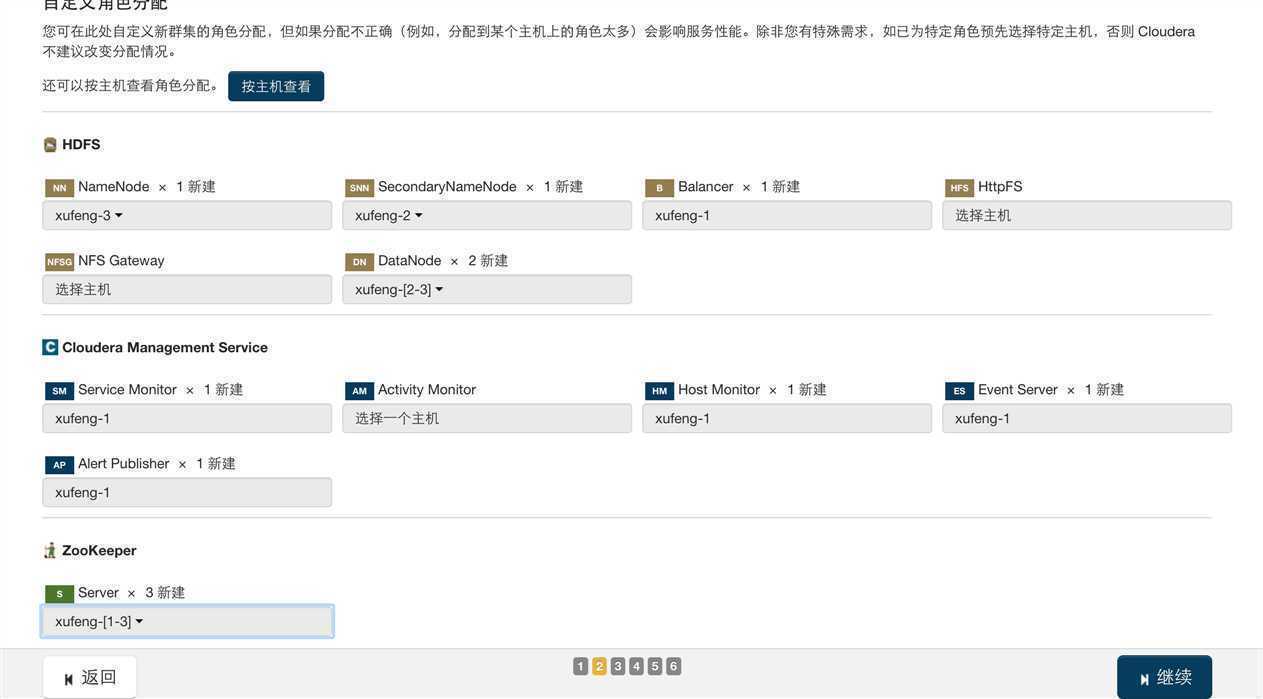Image resolution: width=1263 pixels, height=699 pixels.
Task: Click the HDFS section heading
Action: coord(81,144)
